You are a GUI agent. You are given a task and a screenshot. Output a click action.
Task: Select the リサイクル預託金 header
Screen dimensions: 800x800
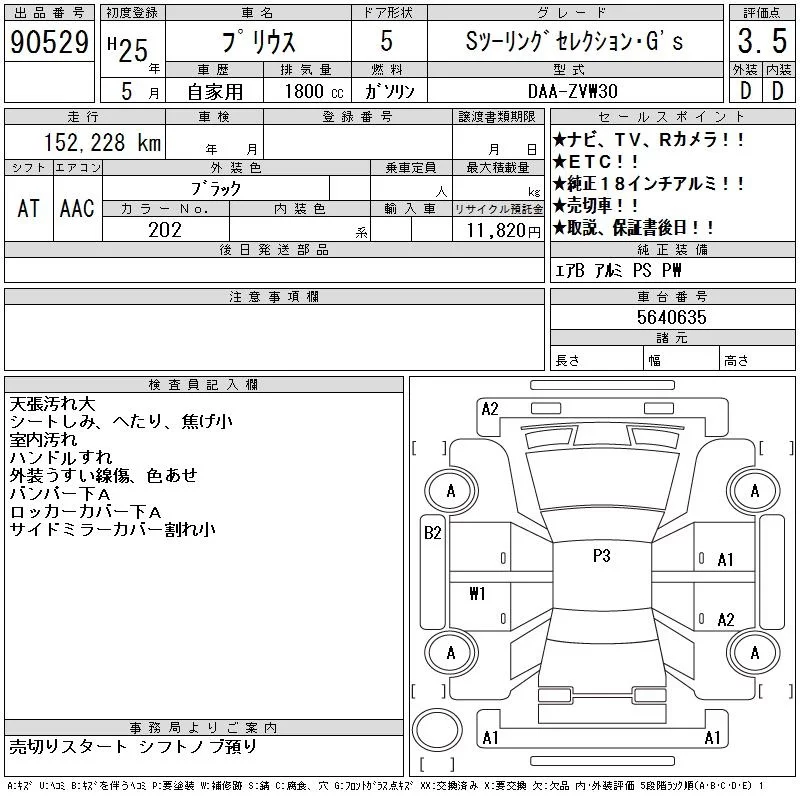(x=498, y=209)
